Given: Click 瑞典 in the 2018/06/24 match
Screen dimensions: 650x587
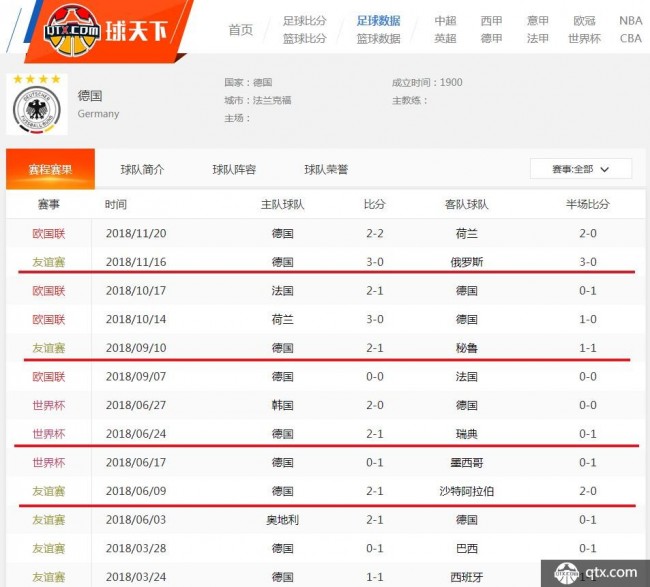Looking at the screenshot, I should 467,434.
